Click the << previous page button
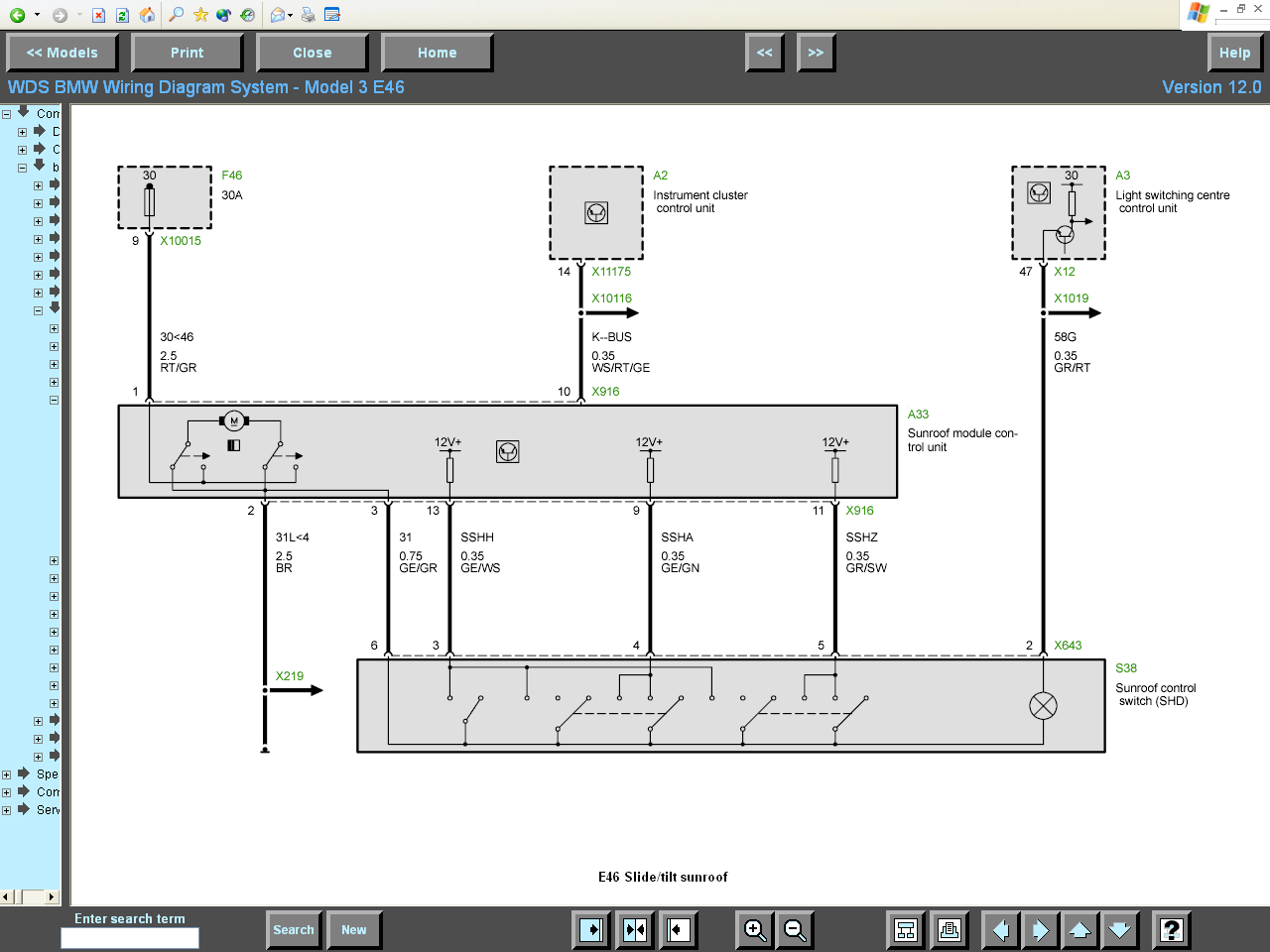 764,53
